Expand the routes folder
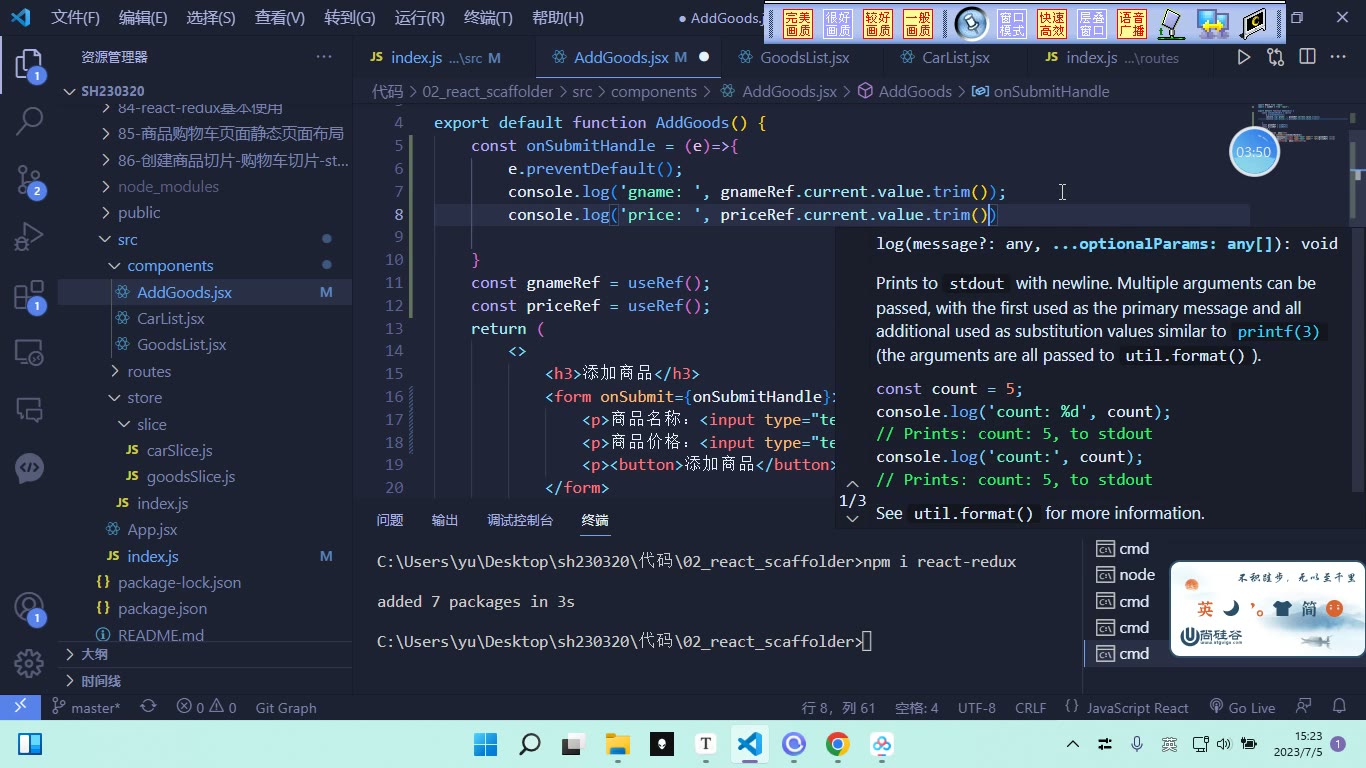1366x768 pixels. [x=149, y=371]
